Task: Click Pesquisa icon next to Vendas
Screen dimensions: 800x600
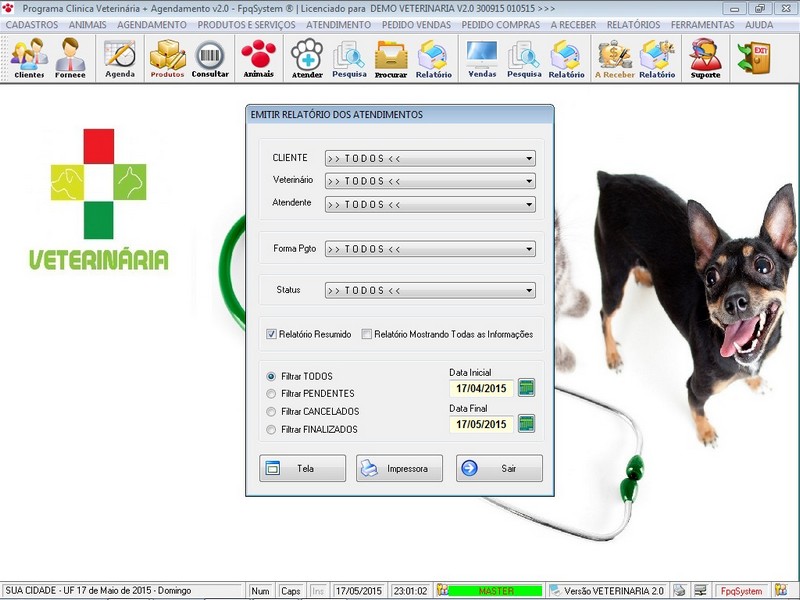Action: (x=524, y=58)
